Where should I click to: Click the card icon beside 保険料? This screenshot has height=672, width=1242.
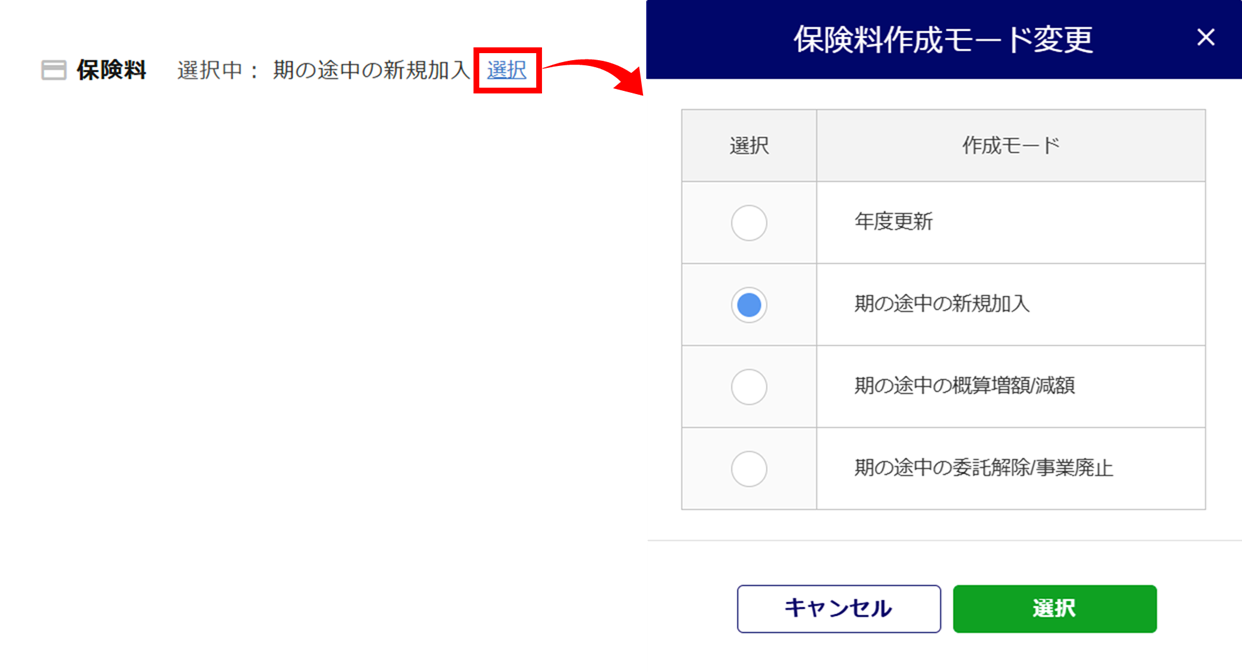[54, 71]
